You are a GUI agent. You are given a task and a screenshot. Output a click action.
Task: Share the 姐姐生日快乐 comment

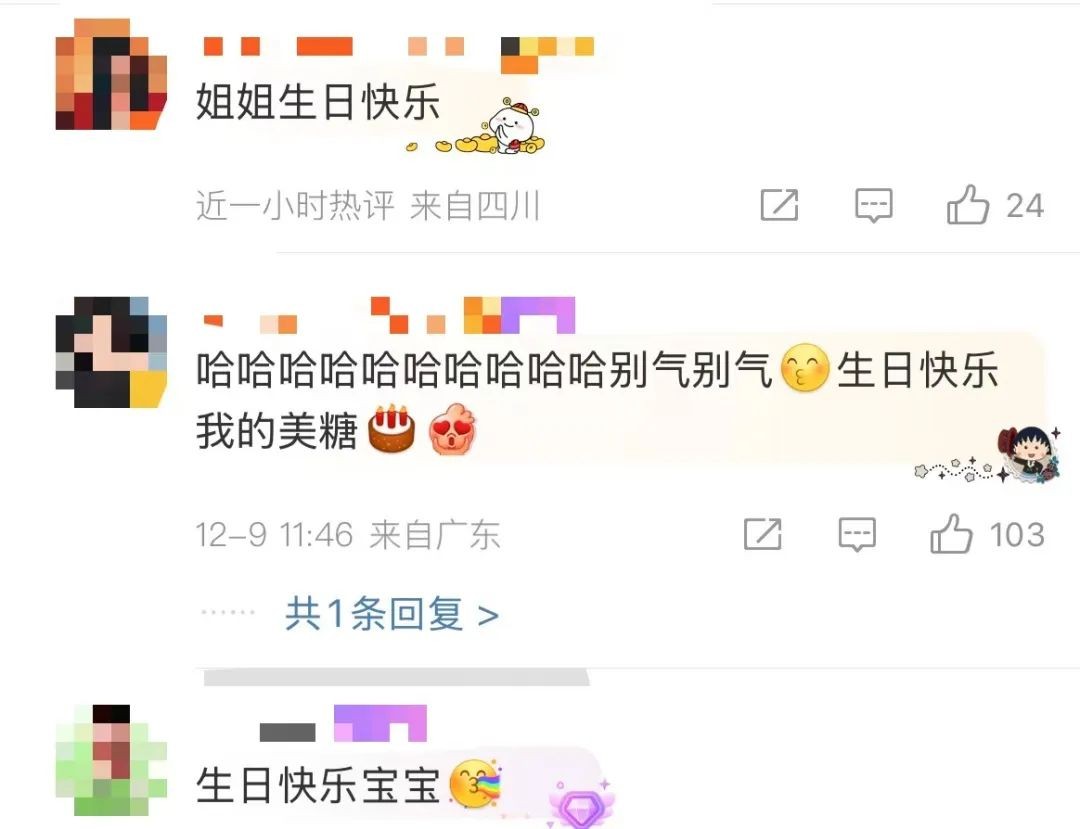779,204
